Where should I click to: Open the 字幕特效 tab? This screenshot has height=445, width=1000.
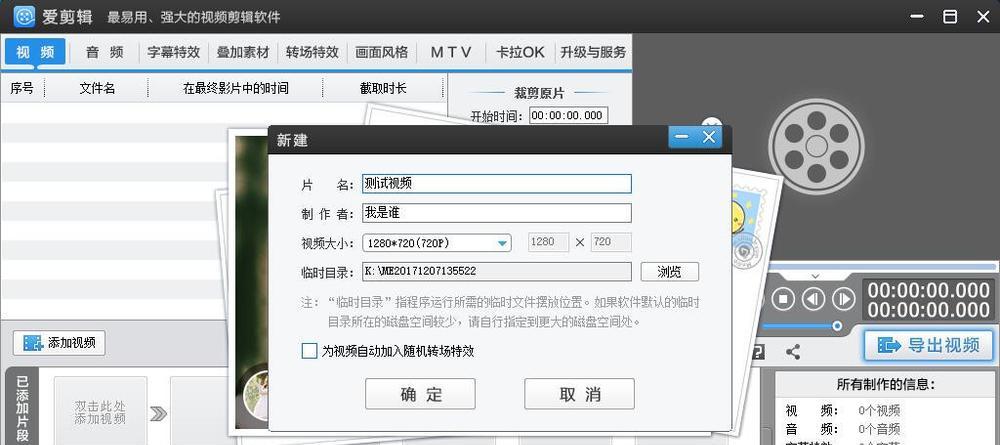[173, 52]
